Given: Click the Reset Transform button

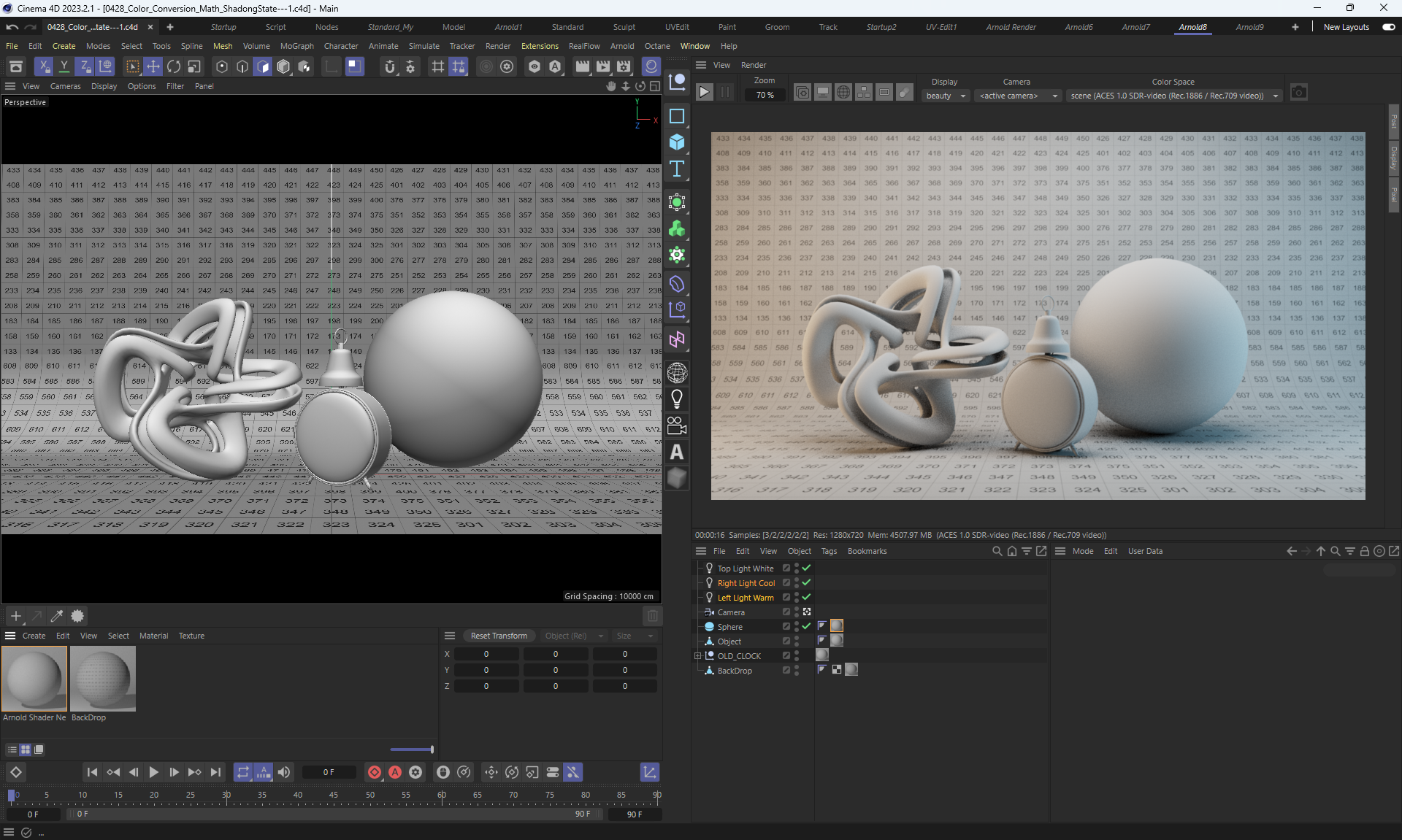Looking at the screenshot, I should tap(499, 636).
